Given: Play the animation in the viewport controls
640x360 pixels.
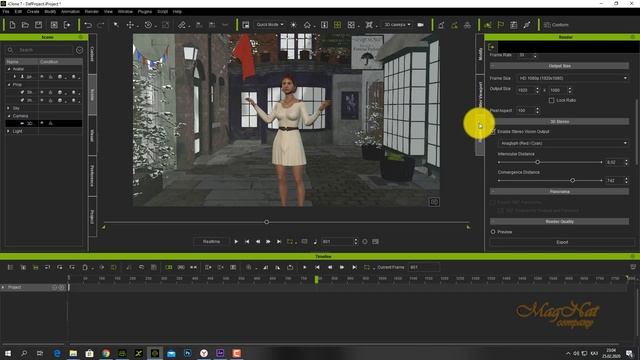Looking at the screenshot, I should click(236, 242).
